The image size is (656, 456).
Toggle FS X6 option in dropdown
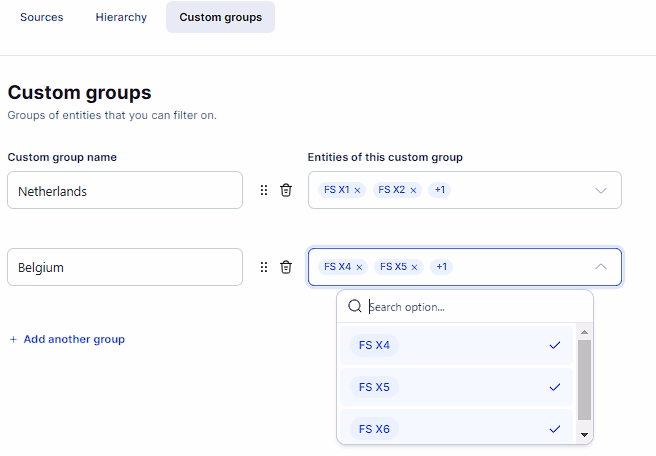[x=457, y=429]
